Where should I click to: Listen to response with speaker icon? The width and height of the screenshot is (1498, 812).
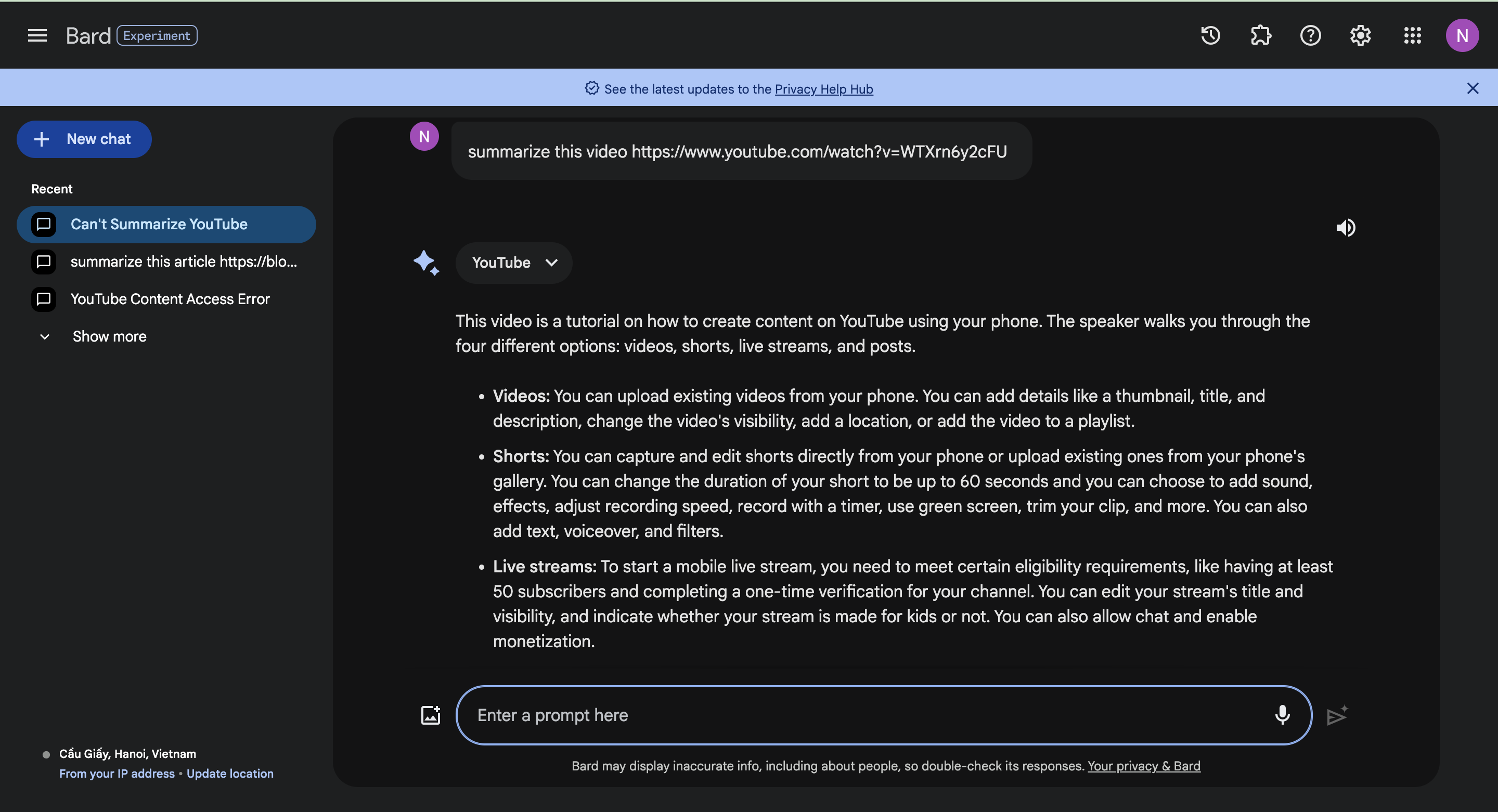[x=1346, y=227]
